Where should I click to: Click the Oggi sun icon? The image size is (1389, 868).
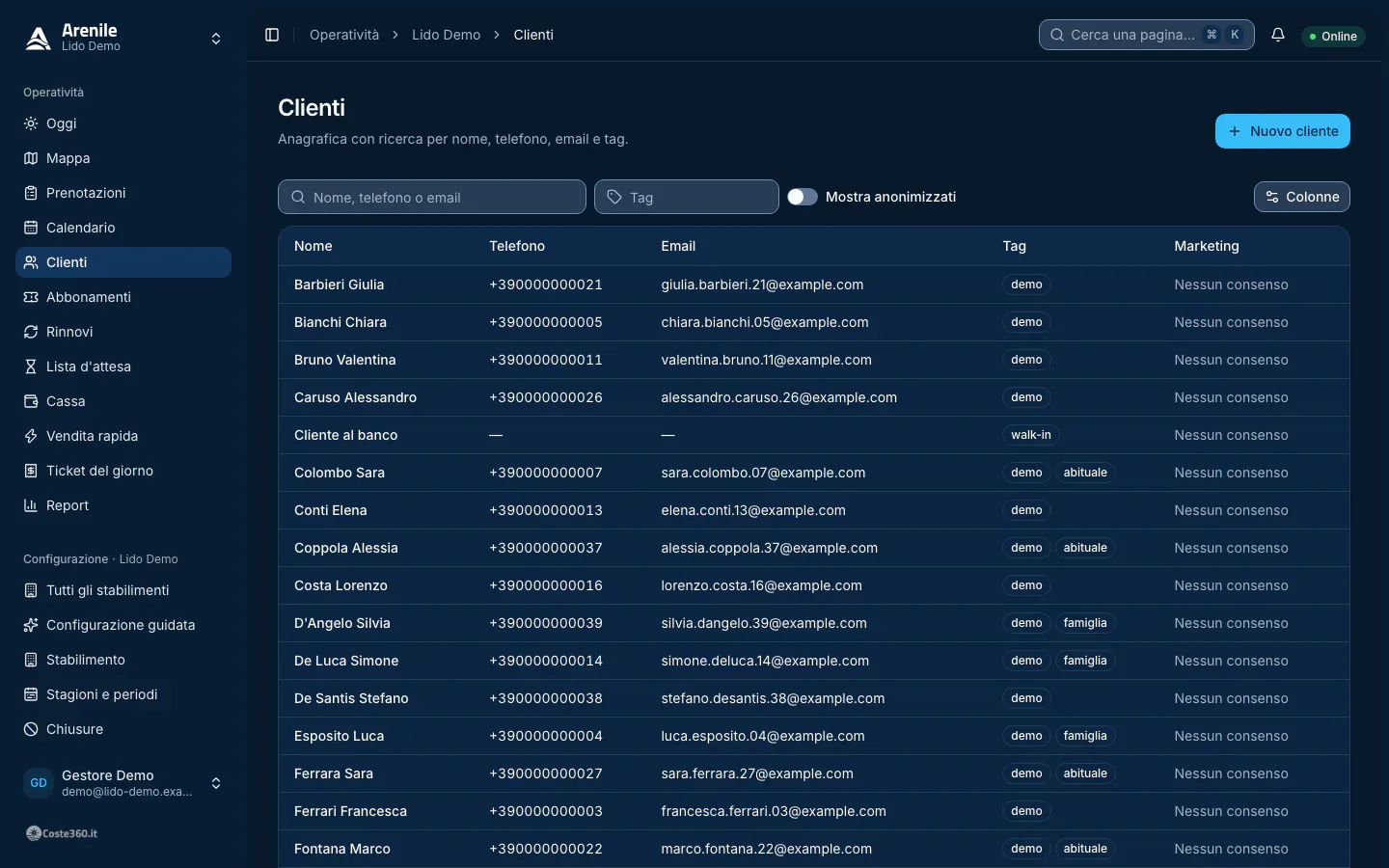point(31,123)
